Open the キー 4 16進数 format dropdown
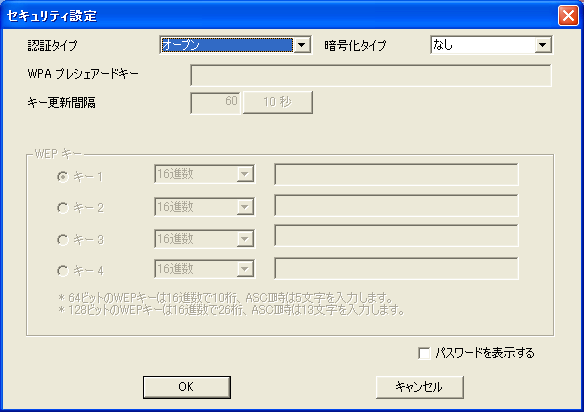 click(204, 269)
